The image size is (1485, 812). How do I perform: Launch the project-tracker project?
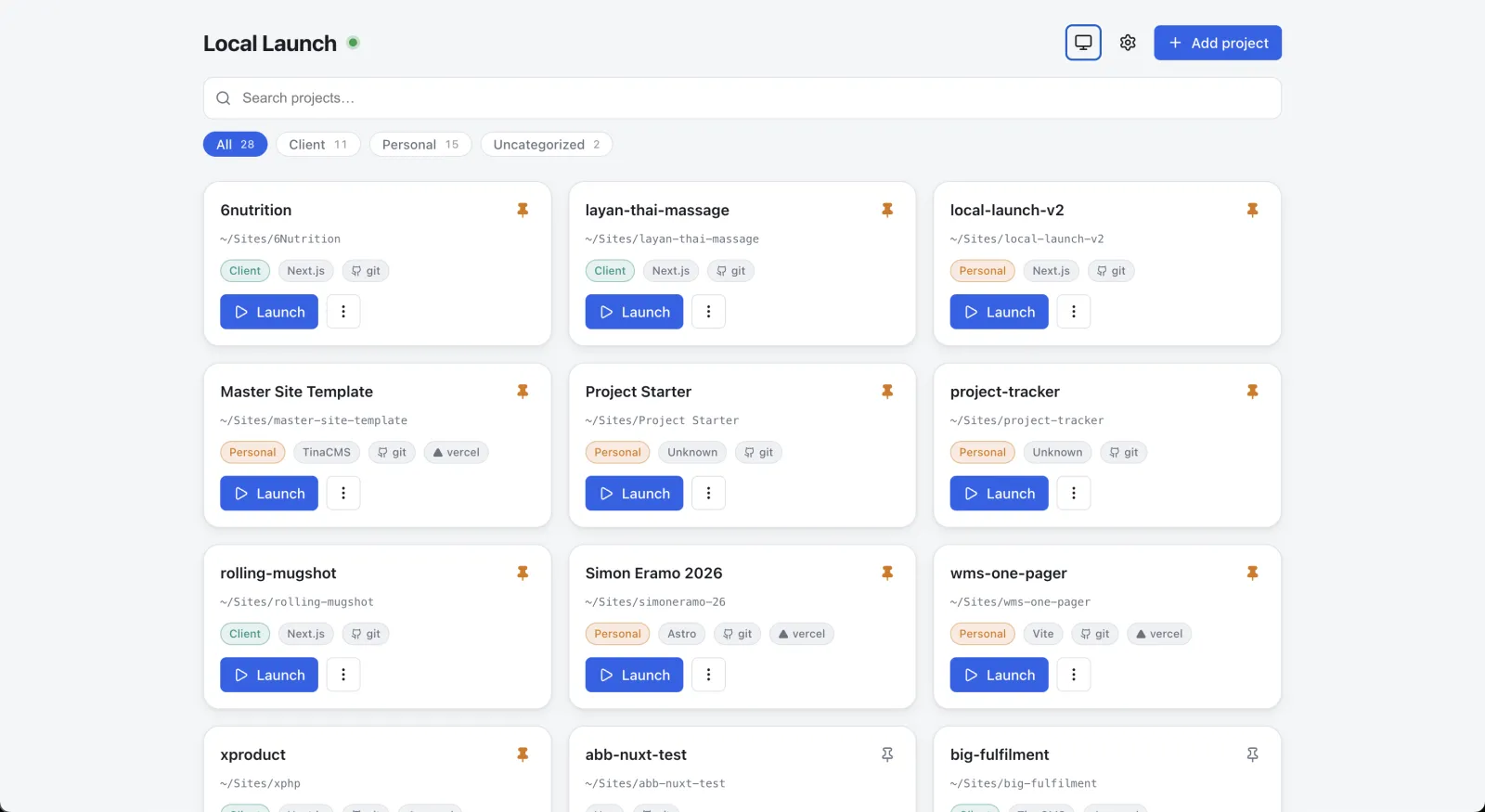[999, 494]
